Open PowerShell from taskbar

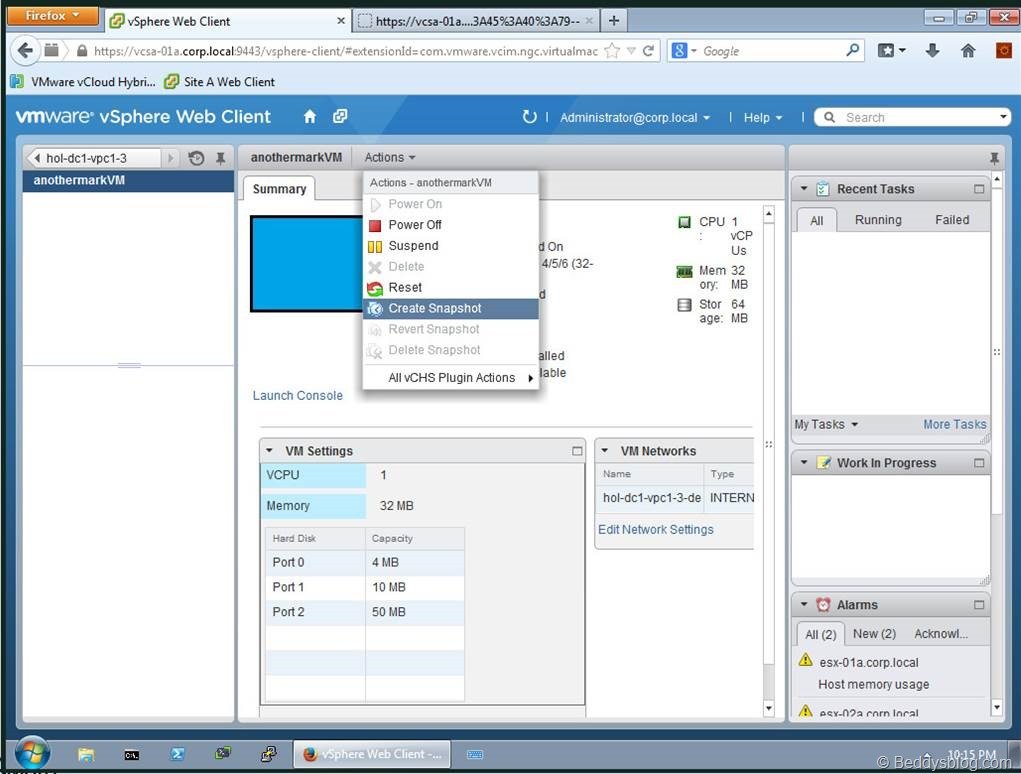tap(177, 754)
